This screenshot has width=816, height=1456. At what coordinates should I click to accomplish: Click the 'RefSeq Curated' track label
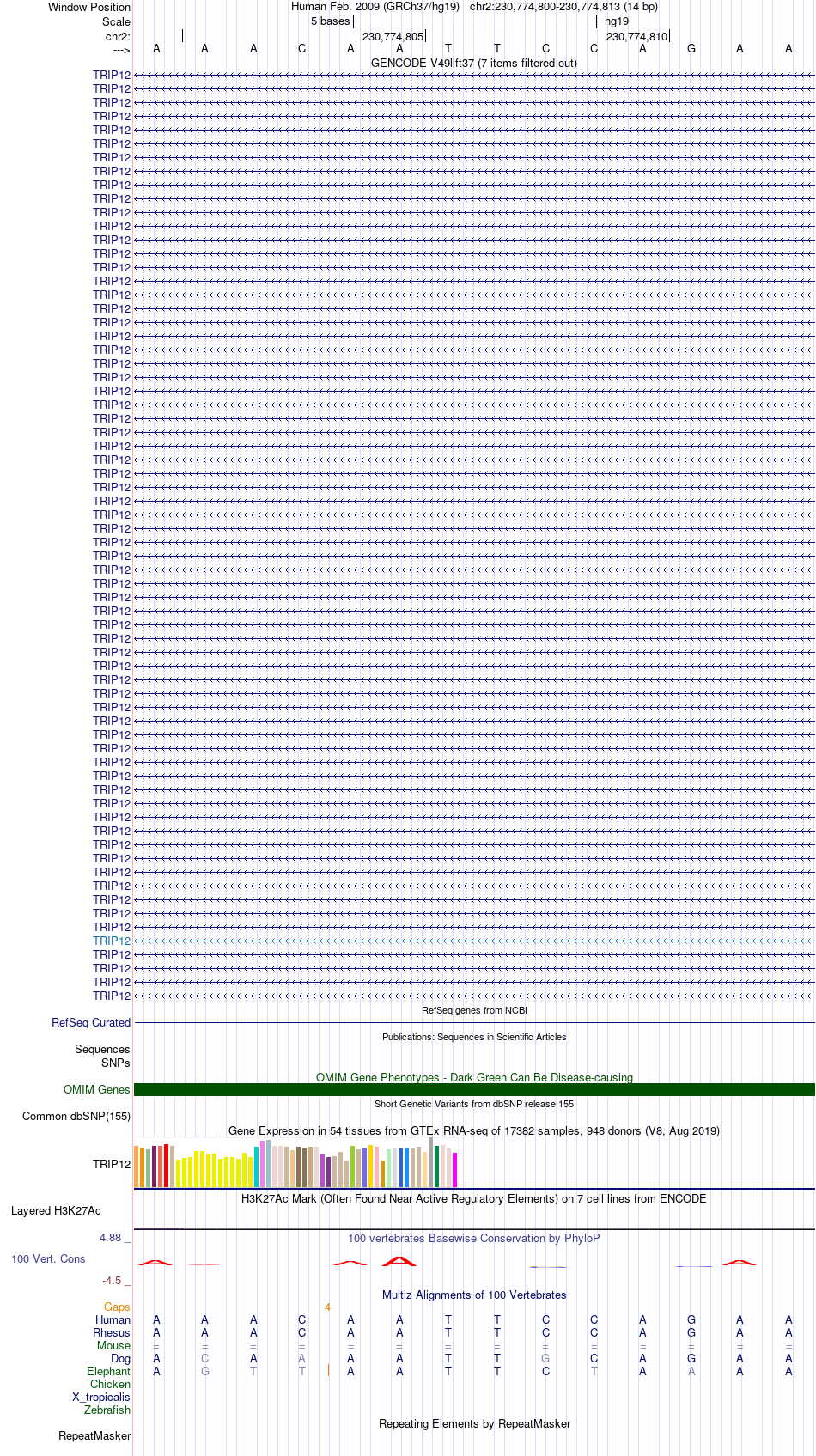click(91, 1022)
